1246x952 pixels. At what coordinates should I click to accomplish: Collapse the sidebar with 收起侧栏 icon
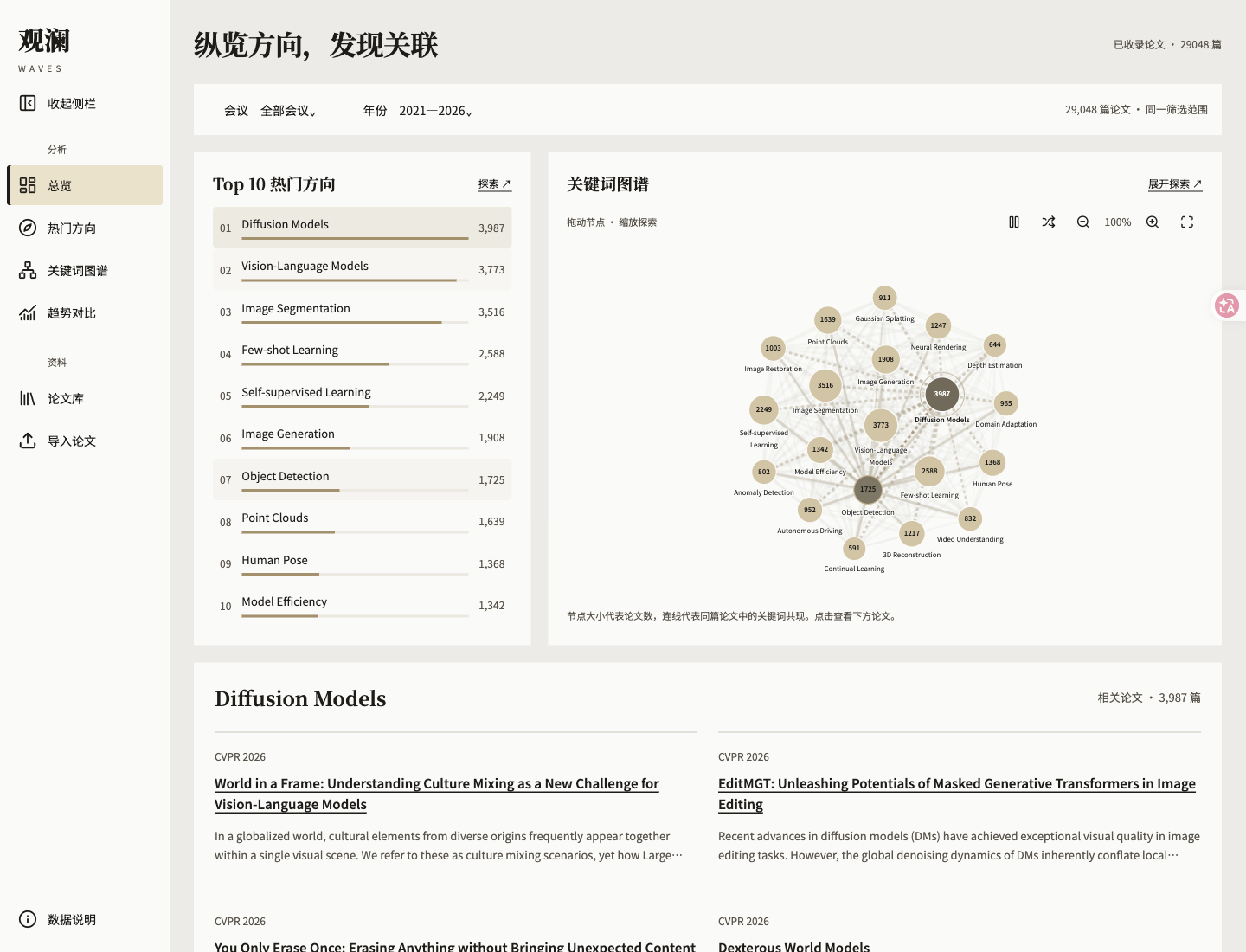click(28, 104)
